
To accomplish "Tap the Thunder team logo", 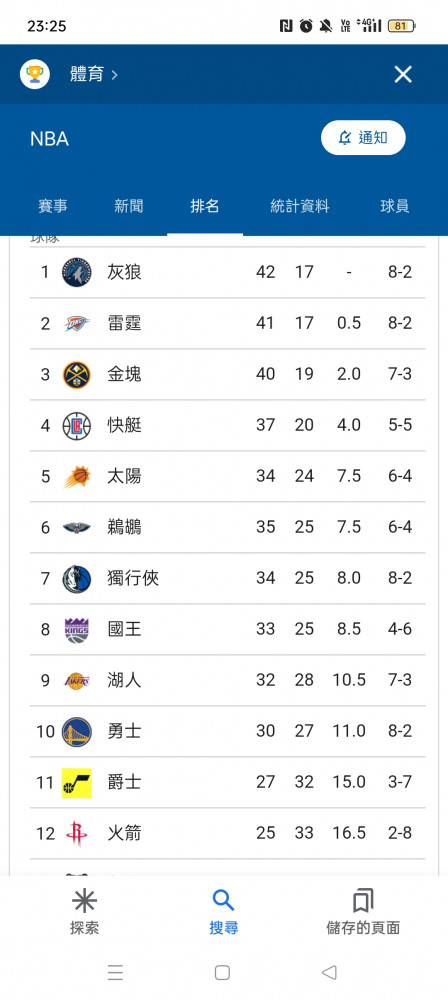I will click(77, 323).
